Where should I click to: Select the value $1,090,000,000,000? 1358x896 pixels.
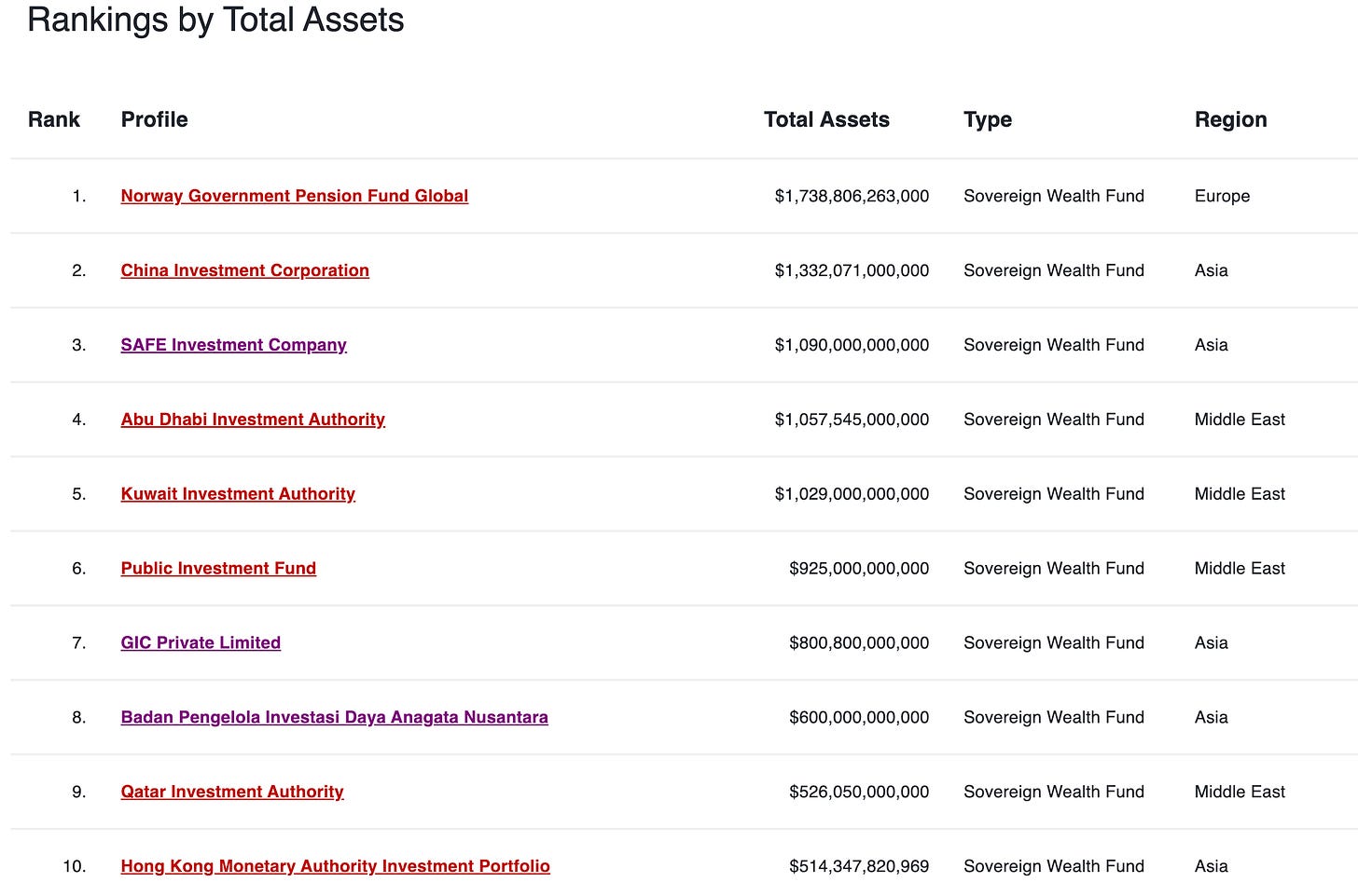tap(852, 345)
